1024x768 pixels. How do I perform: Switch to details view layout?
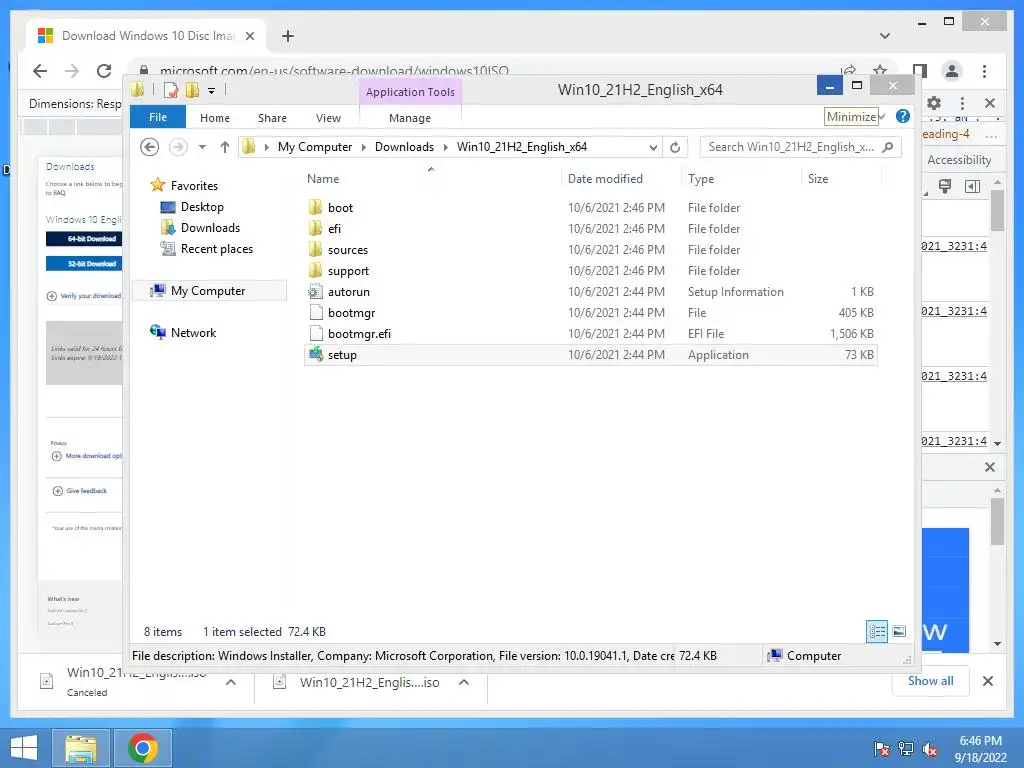coord(877,632)
